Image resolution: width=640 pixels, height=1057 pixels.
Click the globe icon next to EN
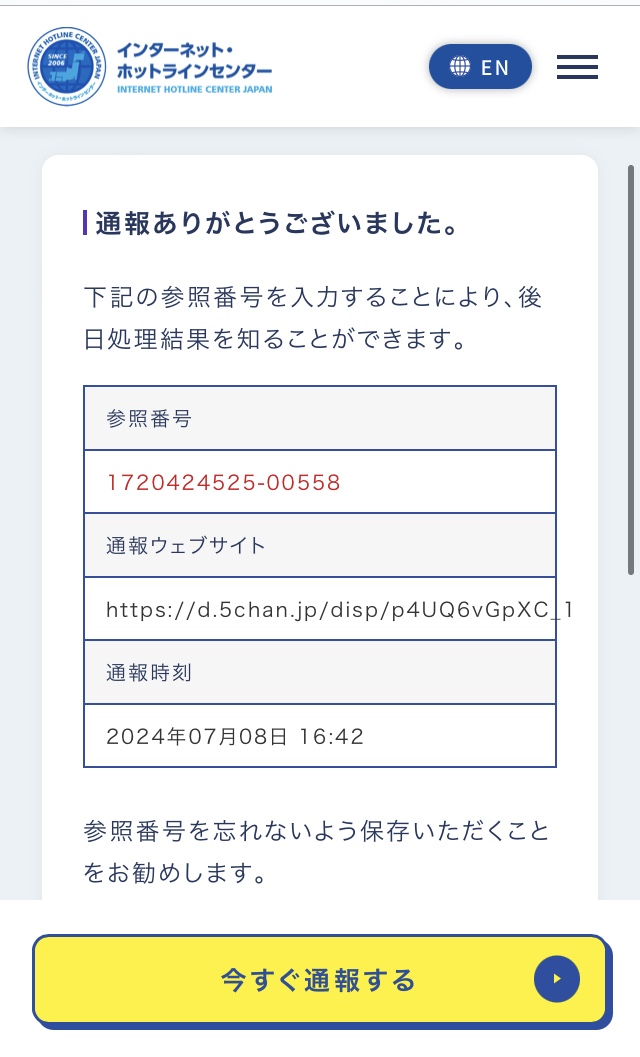[x=461, y=67]
